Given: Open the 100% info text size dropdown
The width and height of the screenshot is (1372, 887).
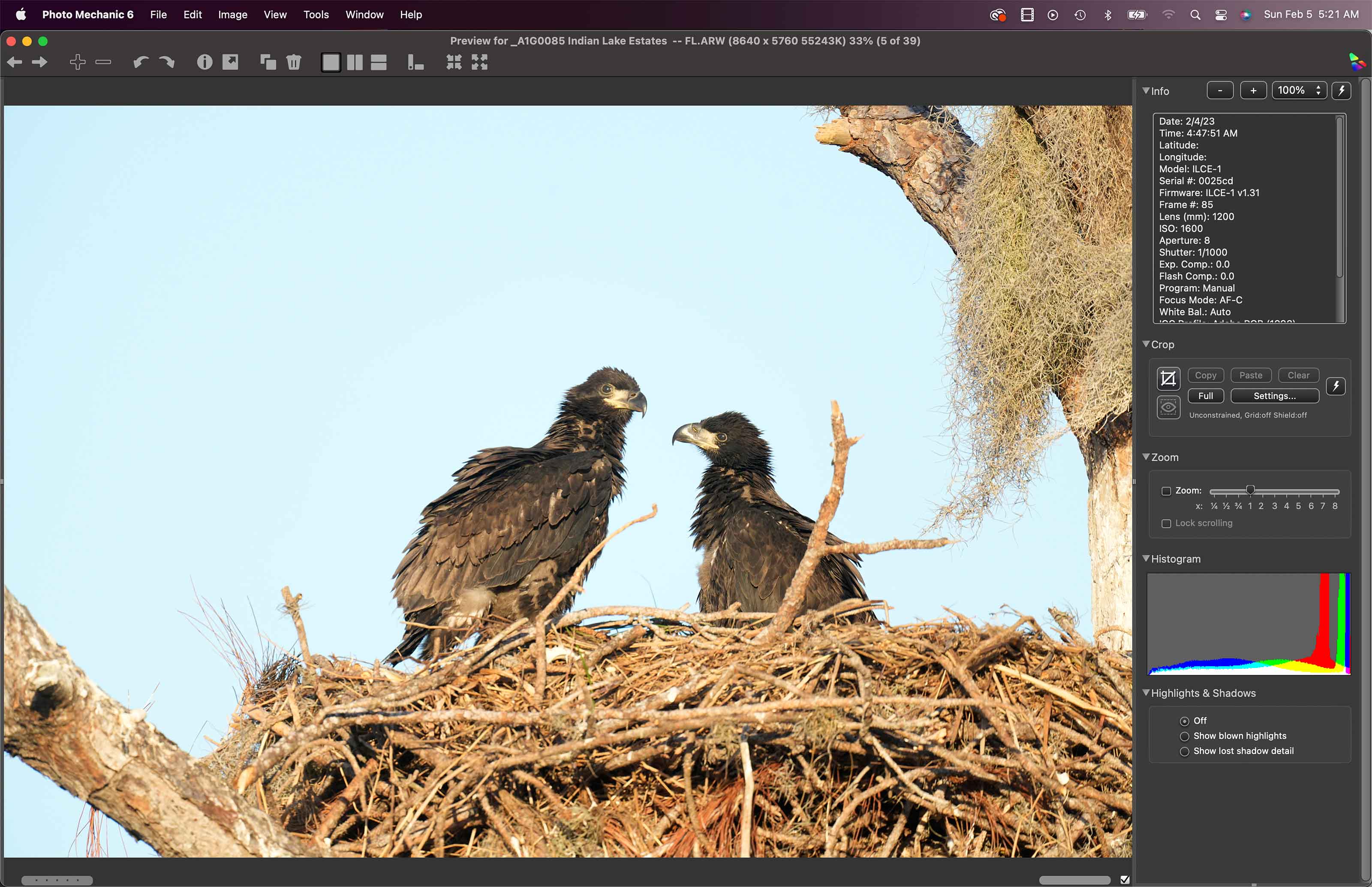Looking at the screenshot, I should [x=1299, y=90].
